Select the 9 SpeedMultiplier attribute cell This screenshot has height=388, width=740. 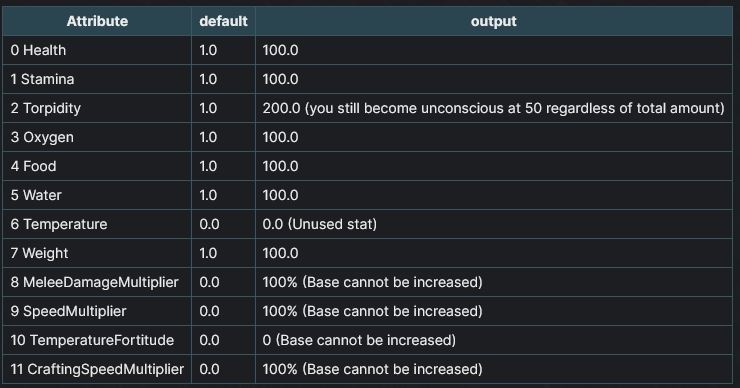tap(97, 311)
